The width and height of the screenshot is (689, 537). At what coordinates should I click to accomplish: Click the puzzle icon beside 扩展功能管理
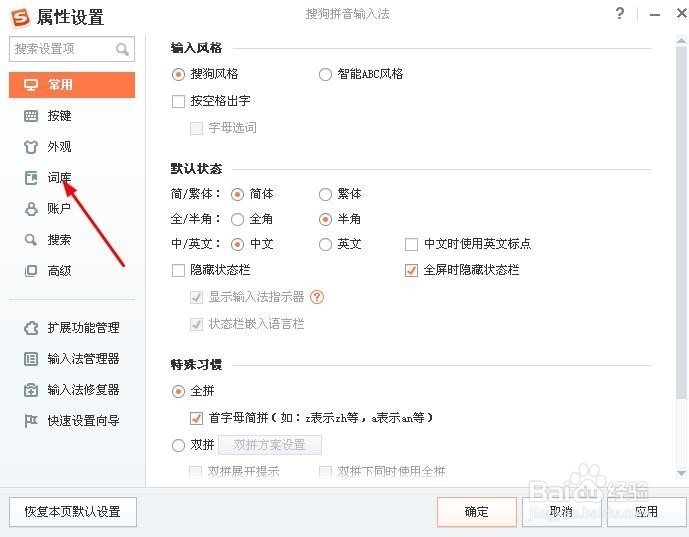pyautogui.click(x=31, y=328)
